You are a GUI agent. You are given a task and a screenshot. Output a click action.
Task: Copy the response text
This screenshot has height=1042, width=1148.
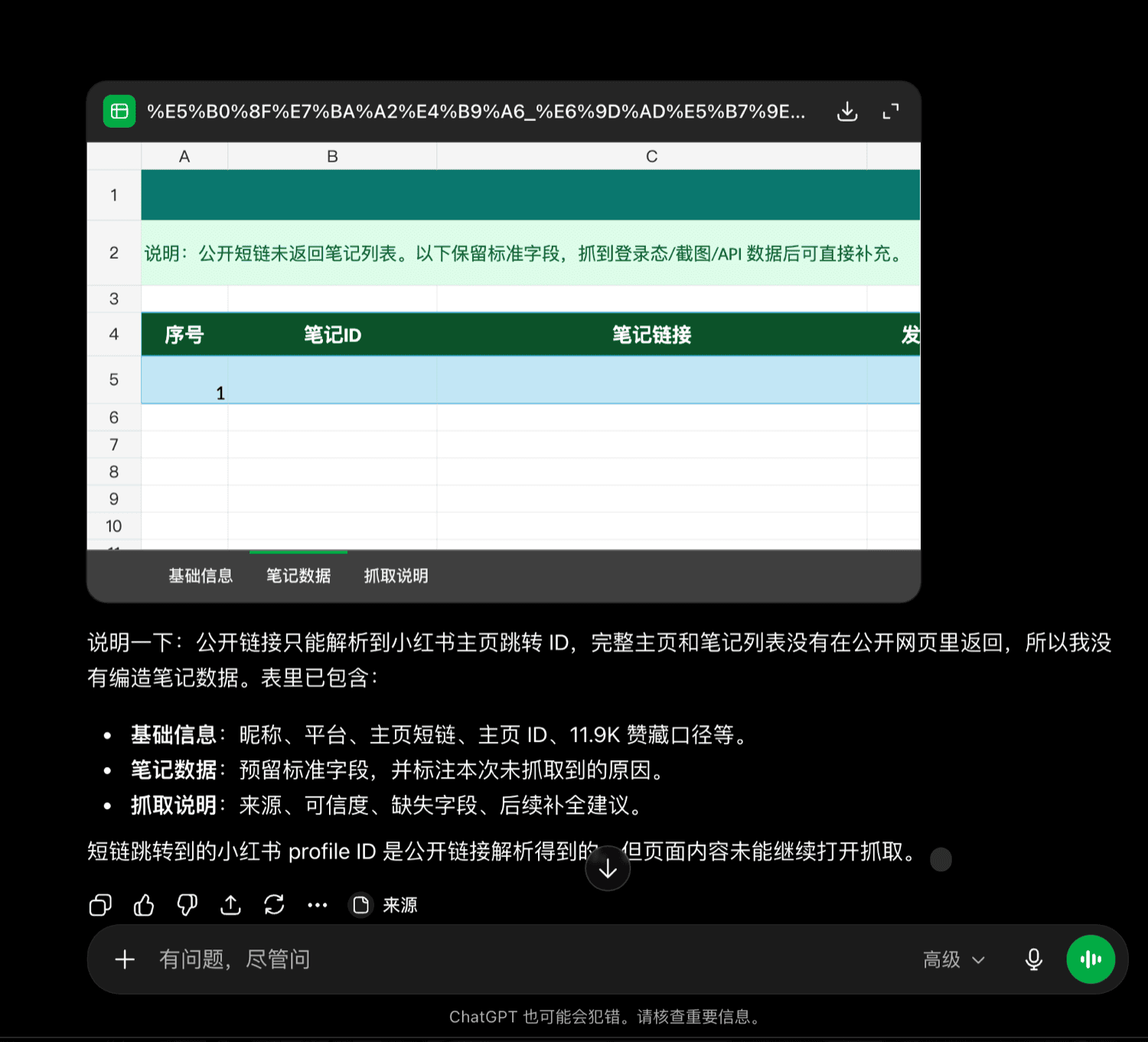pos(100,905)
